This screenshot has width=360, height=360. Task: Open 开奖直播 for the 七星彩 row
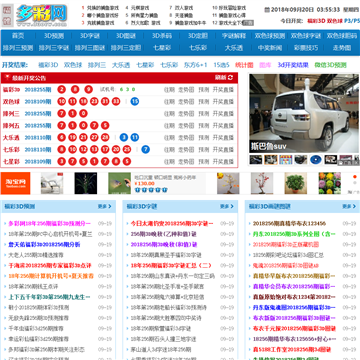click(x=223, y=162)
